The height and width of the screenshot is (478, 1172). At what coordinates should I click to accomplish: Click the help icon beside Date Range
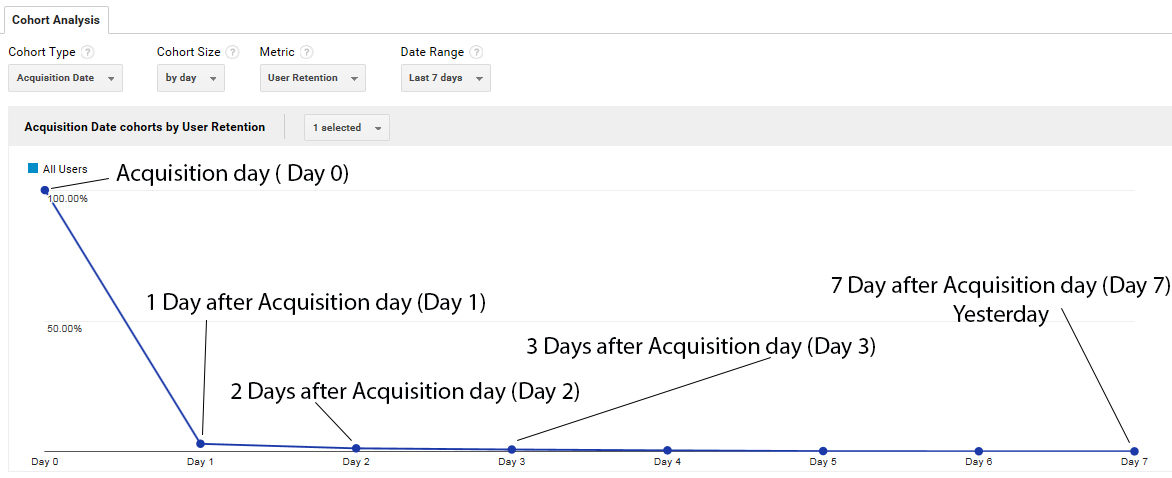[476, 52]
